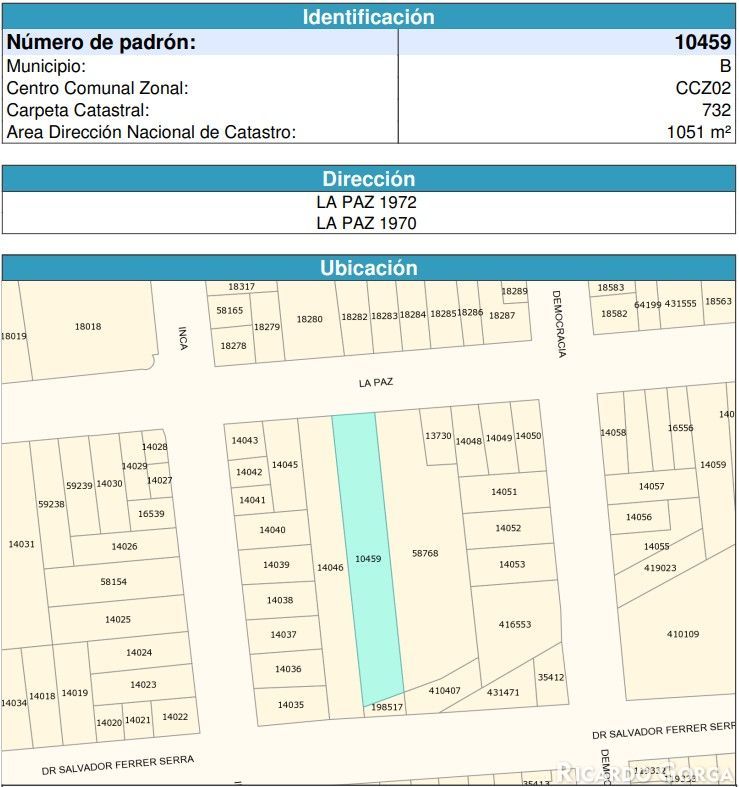The height and width of the screenshot is (787, 739).
Task: Select the CCZ02 Centro Comunal Zonal value
Action: pos(703,88)
